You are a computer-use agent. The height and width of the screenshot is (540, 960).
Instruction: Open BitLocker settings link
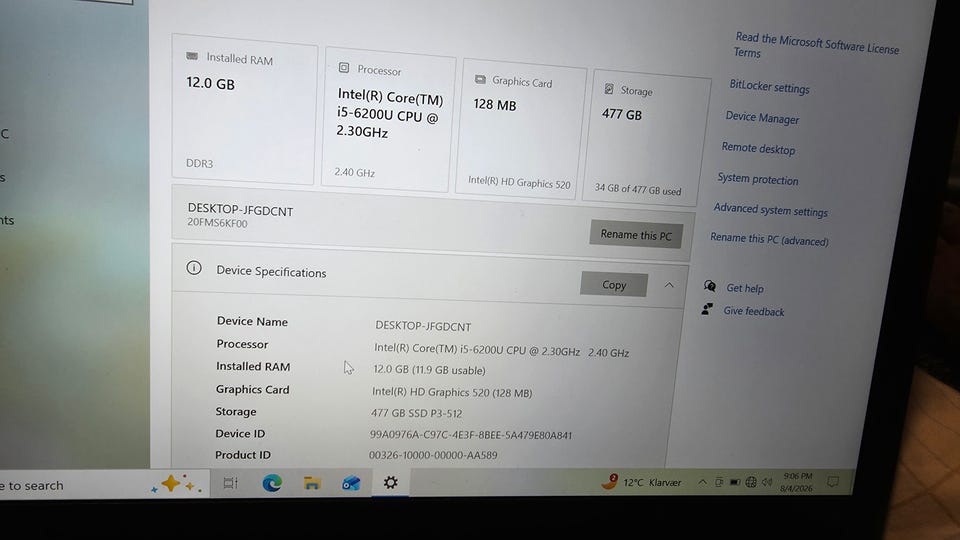coord(769,87)
